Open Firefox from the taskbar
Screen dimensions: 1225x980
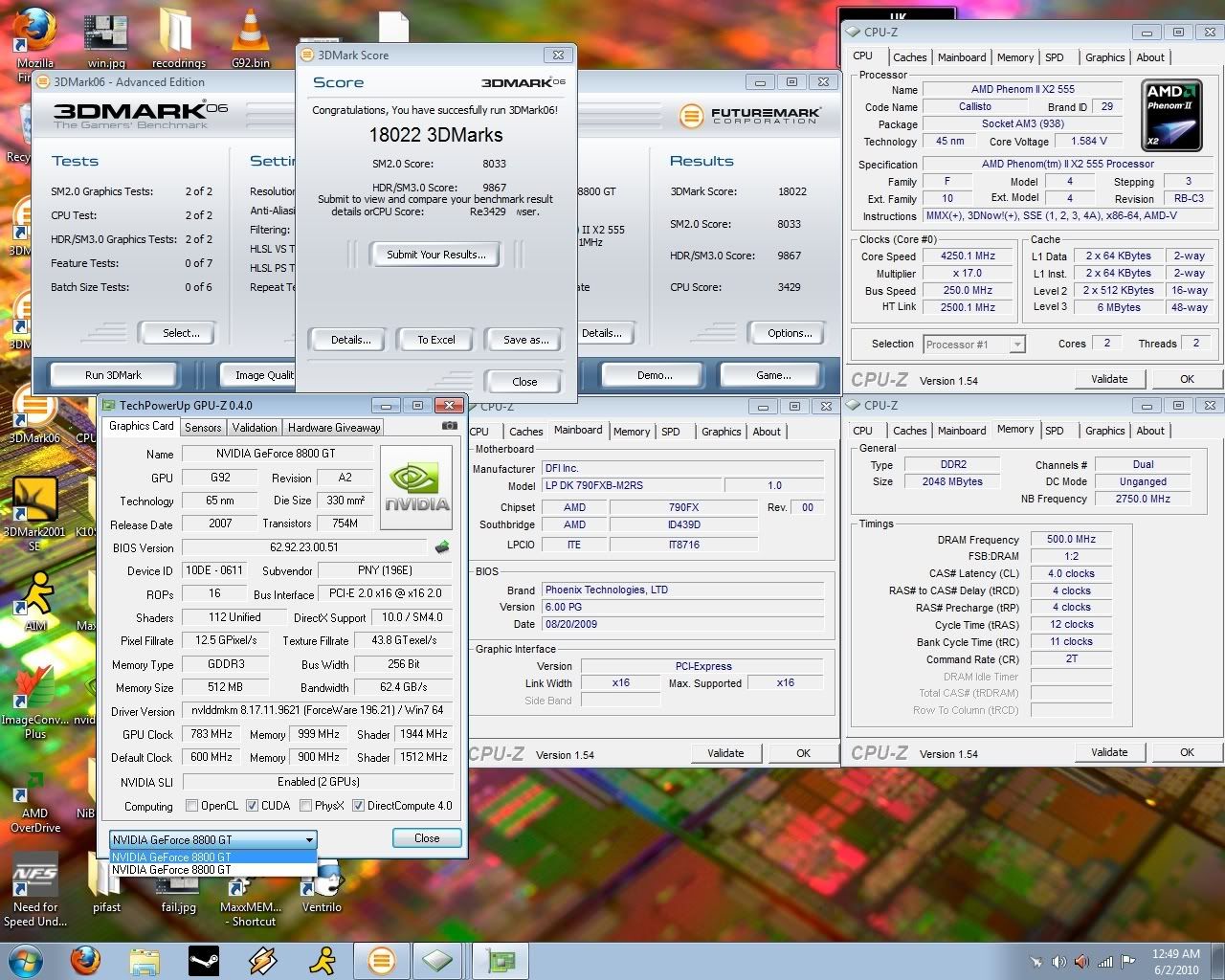click(85, 960)
